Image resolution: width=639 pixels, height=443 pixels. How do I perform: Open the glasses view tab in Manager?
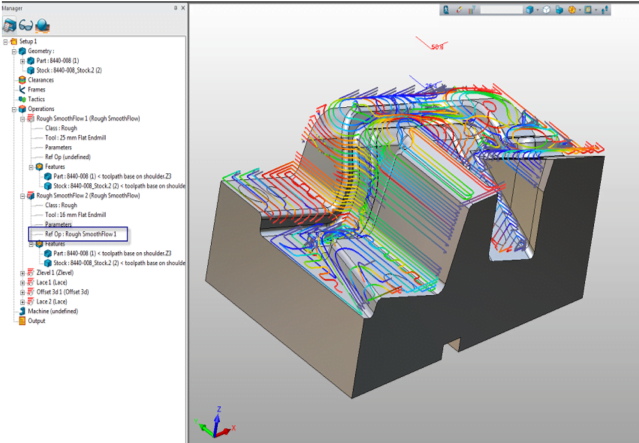point(27,25)
